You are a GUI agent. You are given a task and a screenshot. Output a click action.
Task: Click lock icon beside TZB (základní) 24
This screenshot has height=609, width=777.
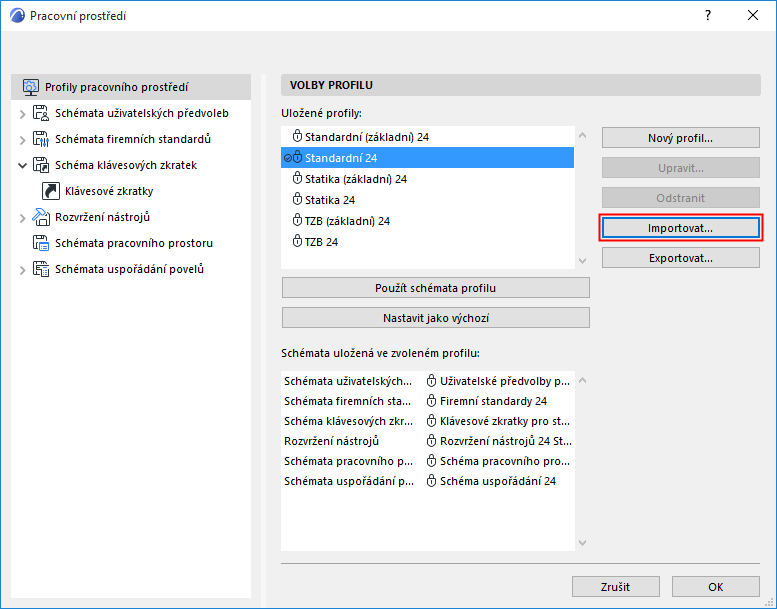(x=297, y=220)
